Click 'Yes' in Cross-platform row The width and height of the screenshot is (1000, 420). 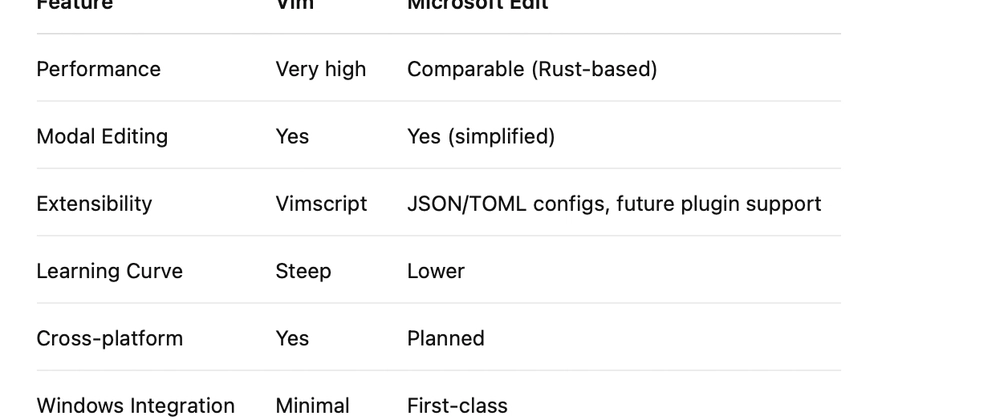point(292,338)
